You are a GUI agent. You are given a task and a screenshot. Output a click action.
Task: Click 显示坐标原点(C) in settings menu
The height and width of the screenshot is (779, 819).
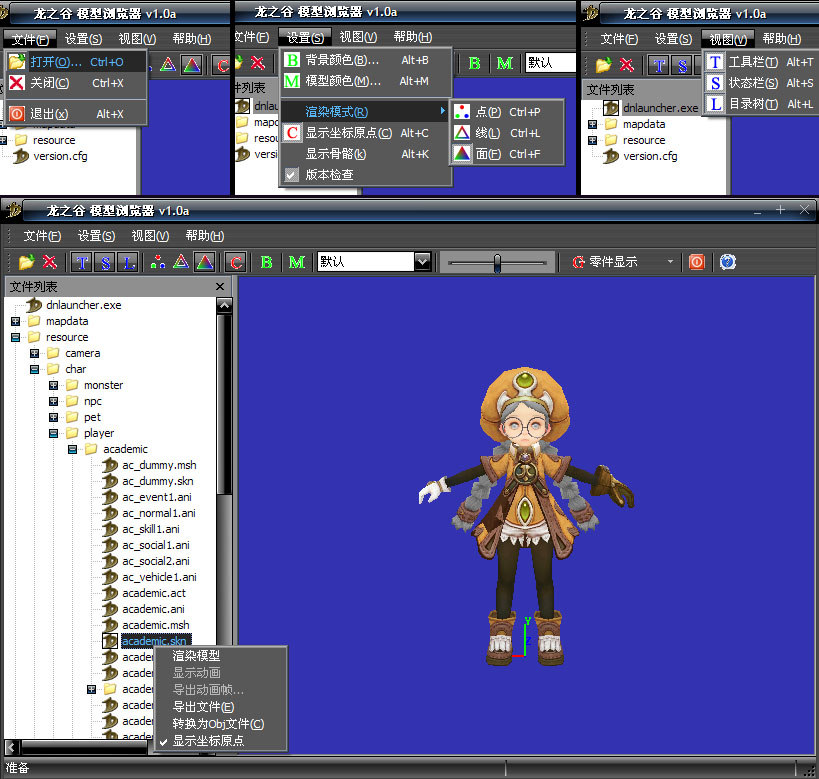[x=366, y=133]
